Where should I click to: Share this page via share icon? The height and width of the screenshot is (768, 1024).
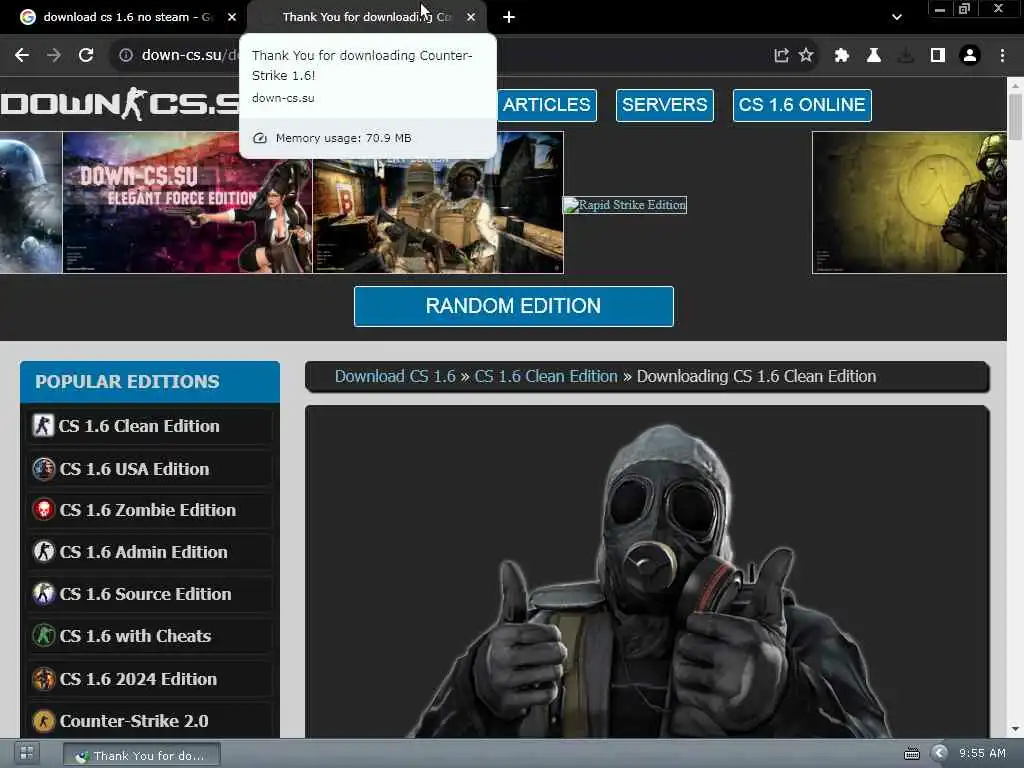pyautogui.click(x=781, y=56)
